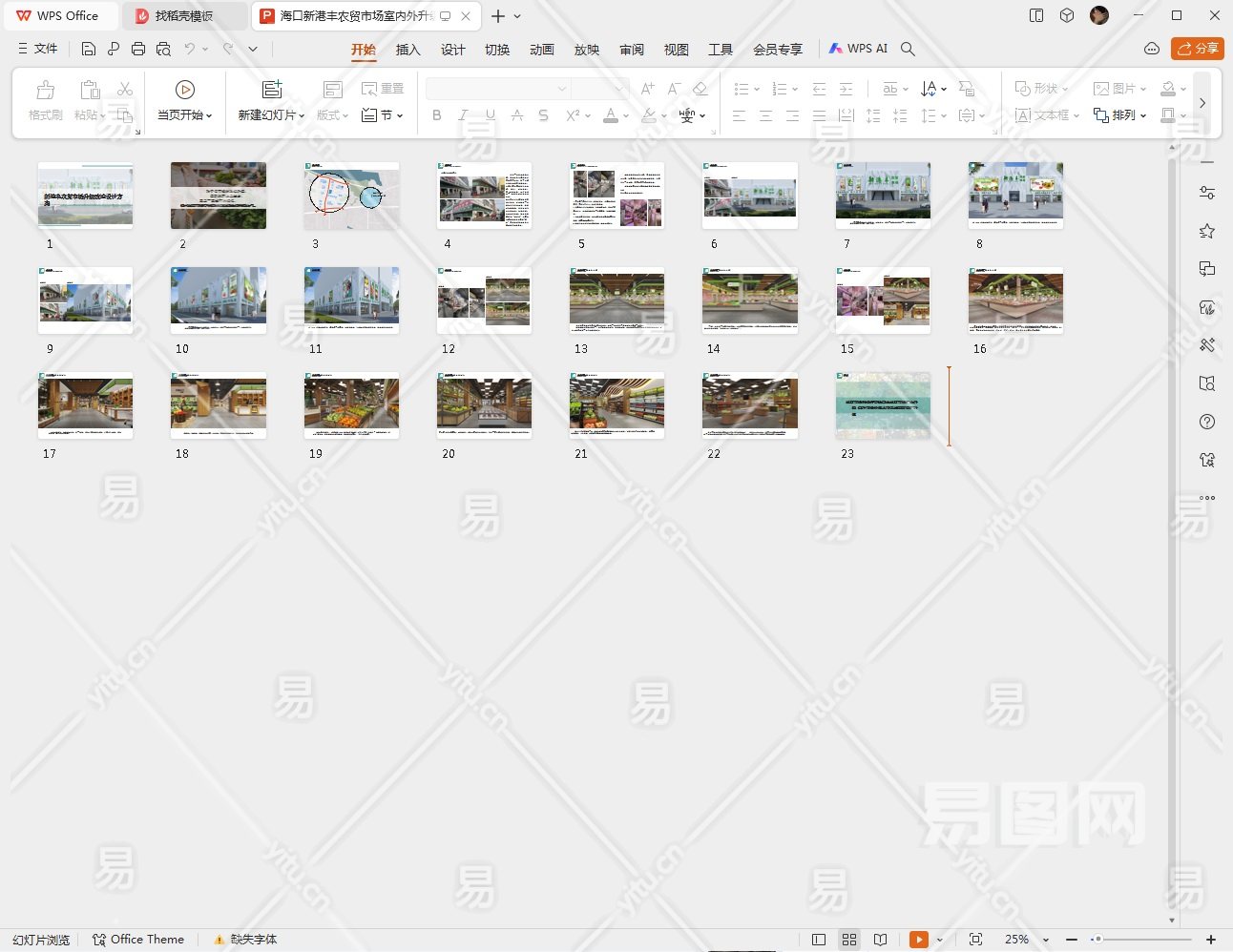The height and width of the screenshot is (952, 1233).
Task: Click the orange 分享 share button
Action: [1198, 49]
